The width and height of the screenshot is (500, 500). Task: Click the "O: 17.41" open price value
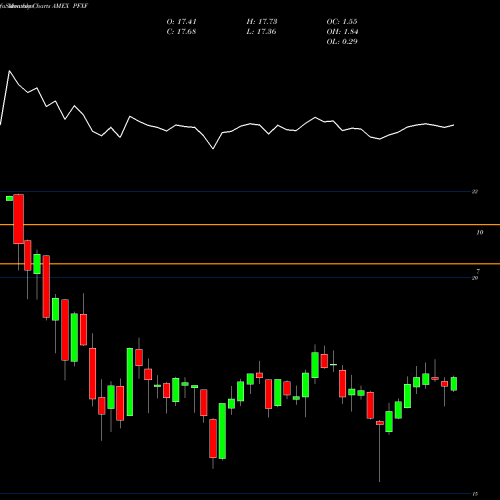click(181, 22)
